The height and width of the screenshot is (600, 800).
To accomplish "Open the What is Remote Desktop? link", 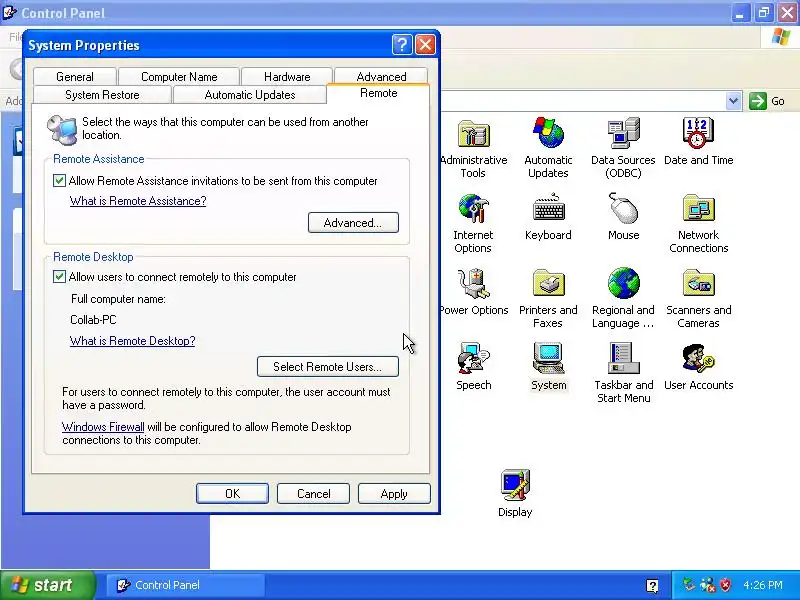I will click(133, 341).
